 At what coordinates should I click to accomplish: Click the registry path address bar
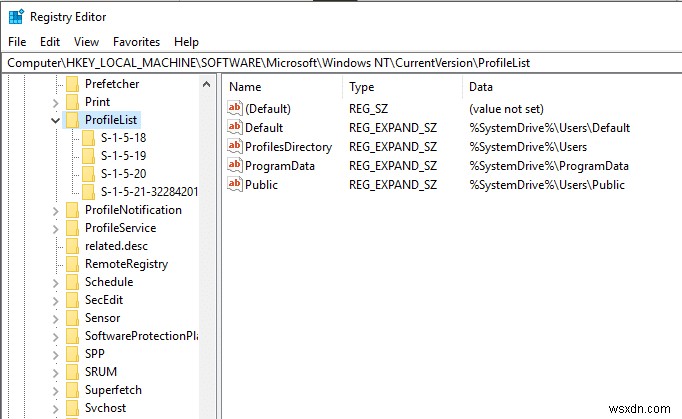coord(340,63)
